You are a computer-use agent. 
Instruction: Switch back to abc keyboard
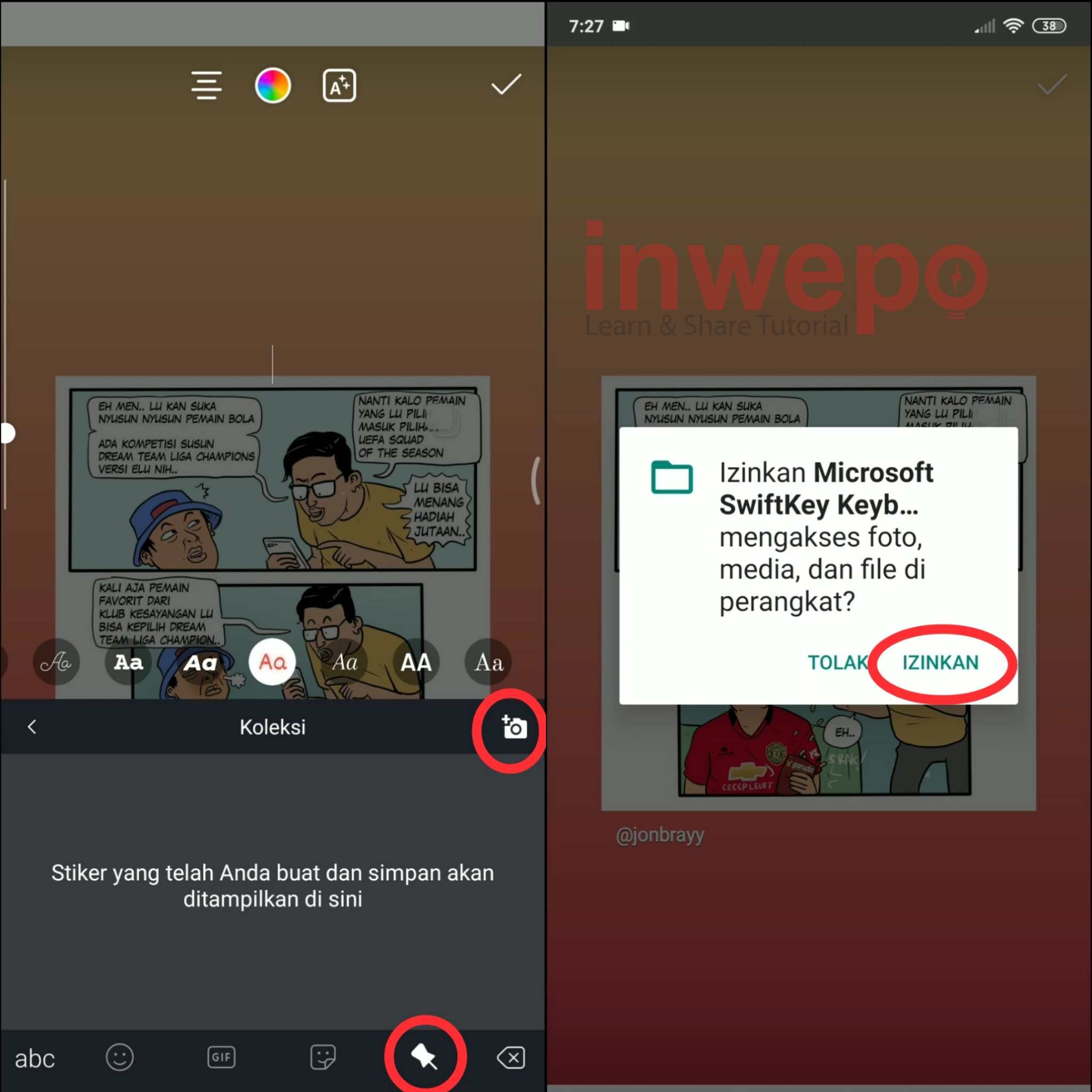(x=35, y=1058)
